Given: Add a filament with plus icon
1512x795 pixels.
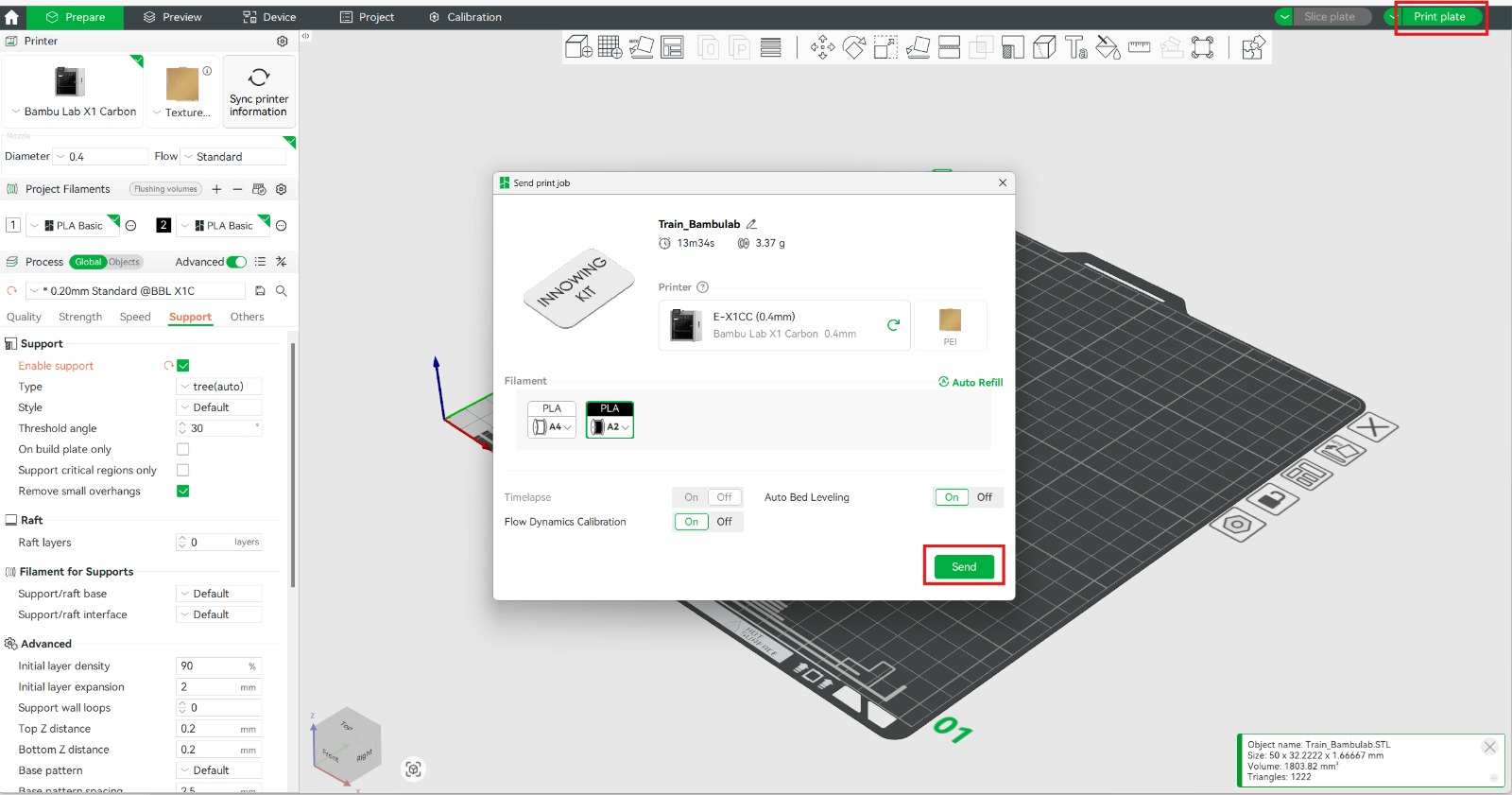Looking at the screenshot, I should (x=216, y=189).
